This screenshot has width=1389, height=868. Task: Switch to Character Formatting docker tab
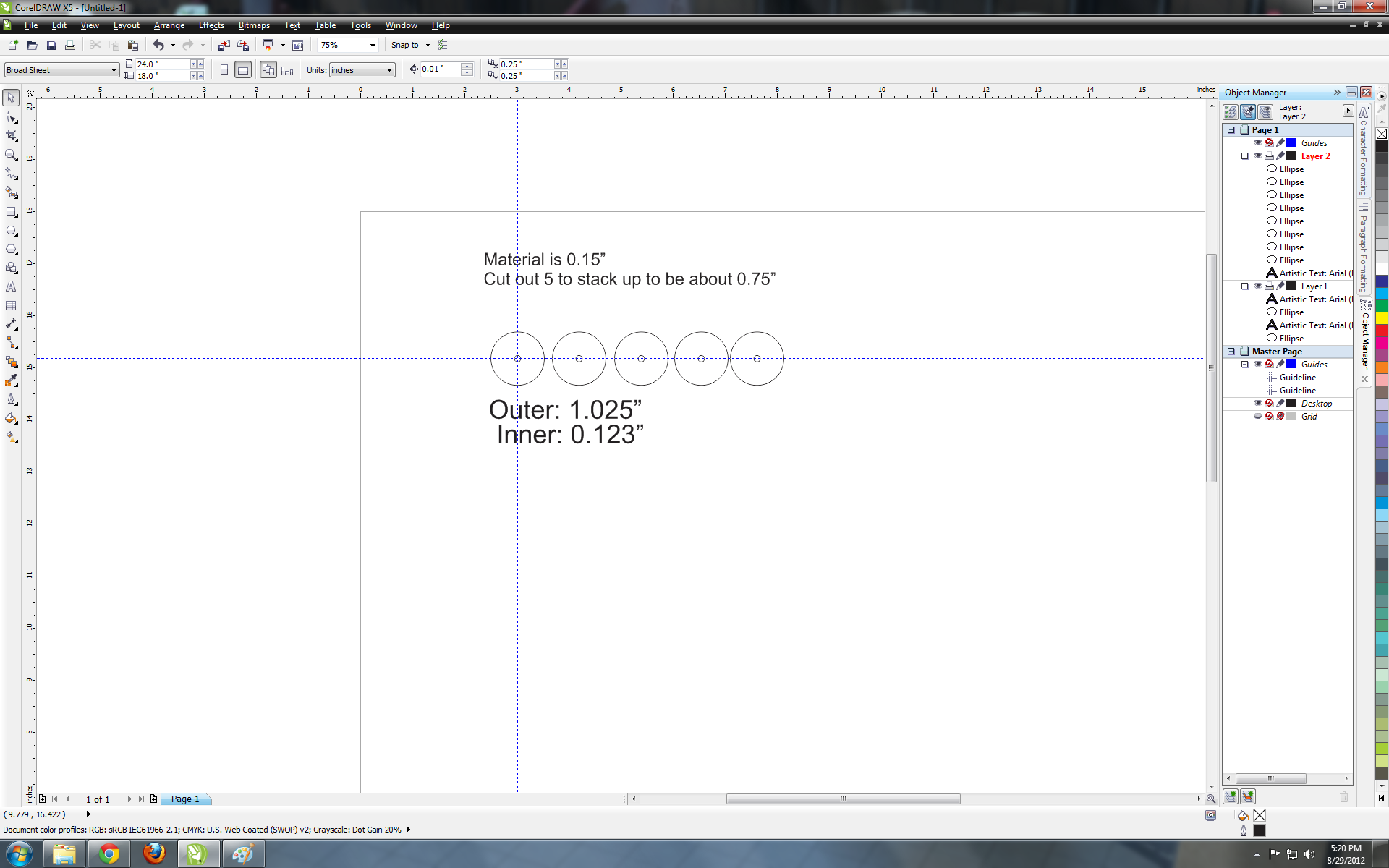point(1363,152)
